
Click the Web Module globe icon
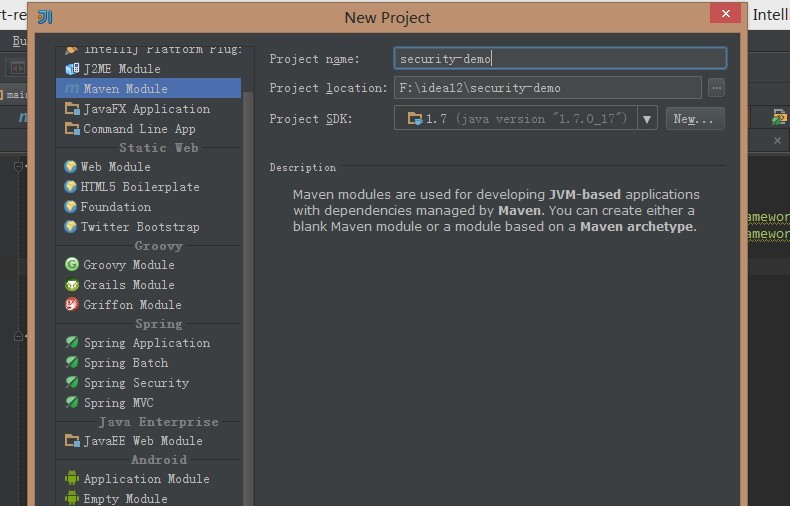pyautogui.click(x=71, y=167)
